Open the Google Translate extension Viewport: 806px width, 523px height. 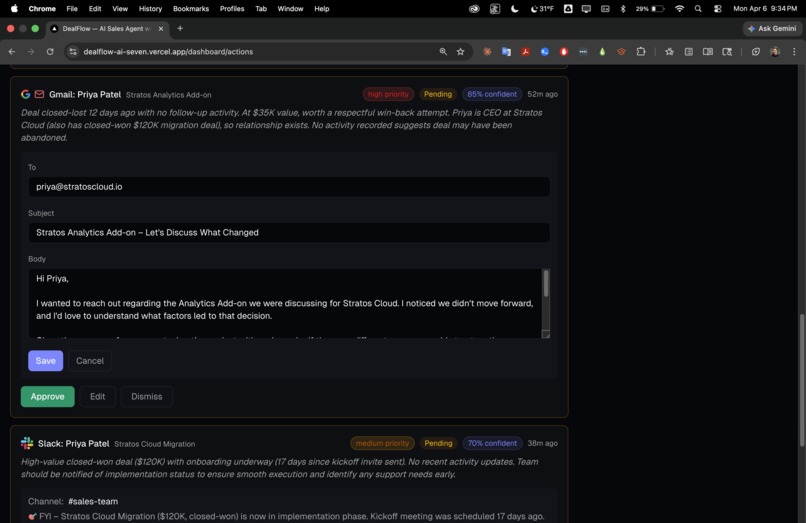506,51
